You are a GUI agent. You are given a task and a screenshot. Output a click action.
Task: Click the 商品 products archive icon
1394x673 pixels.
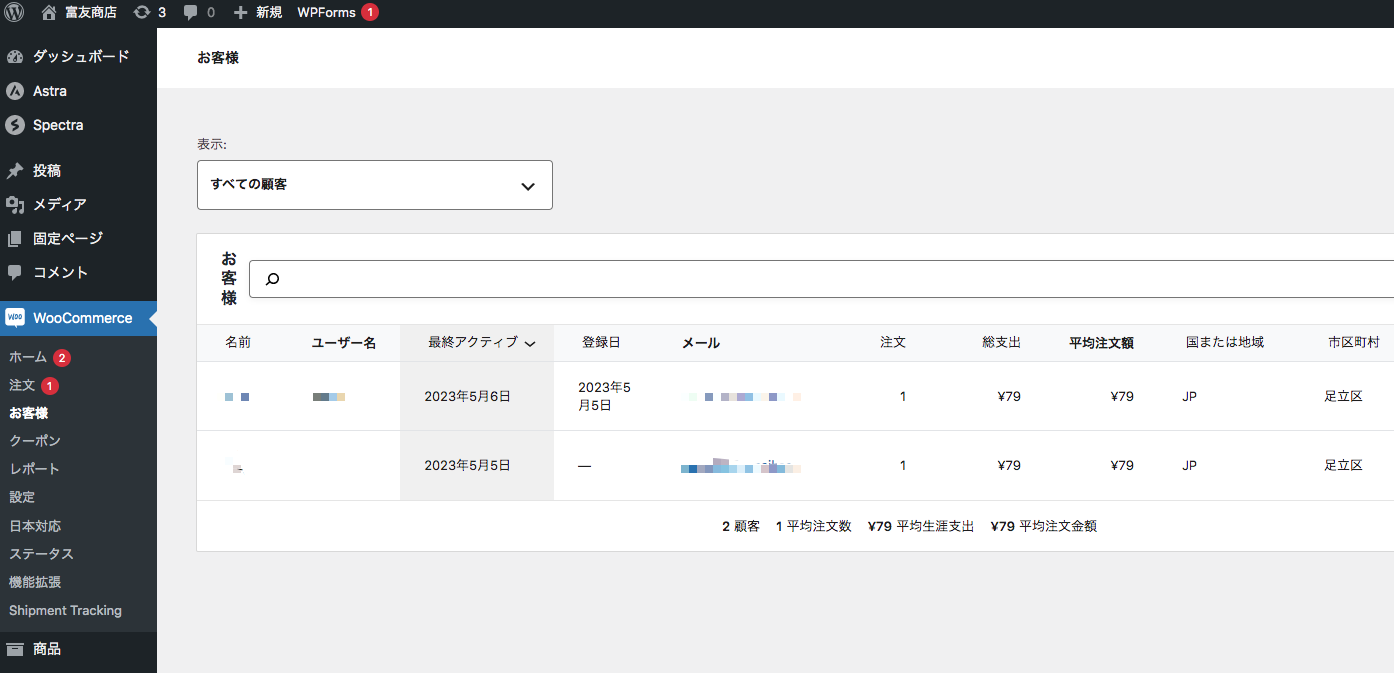pyautogui.click(x=15, y=649)
